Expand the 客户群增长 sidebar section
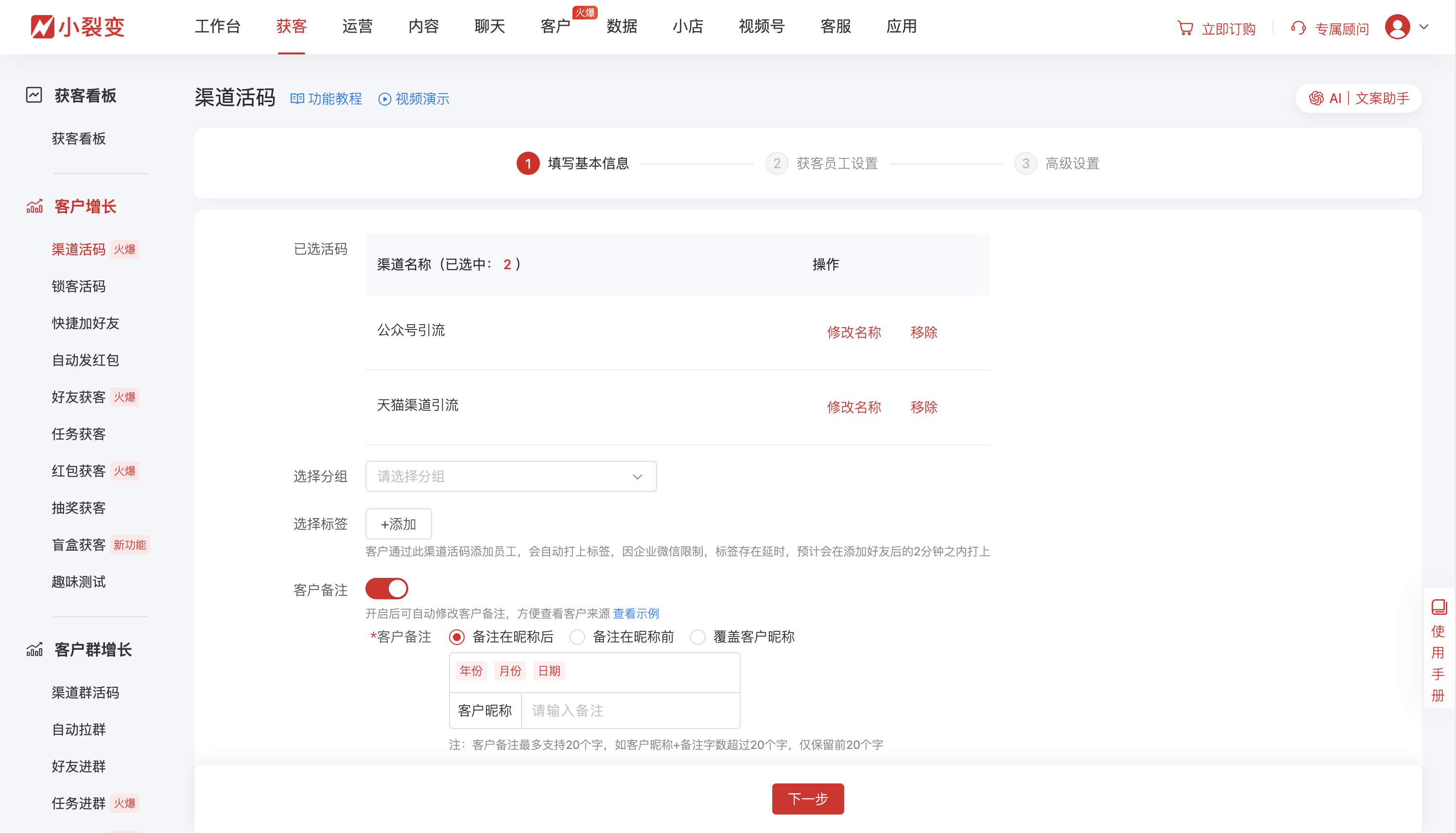 coord(93,649)
